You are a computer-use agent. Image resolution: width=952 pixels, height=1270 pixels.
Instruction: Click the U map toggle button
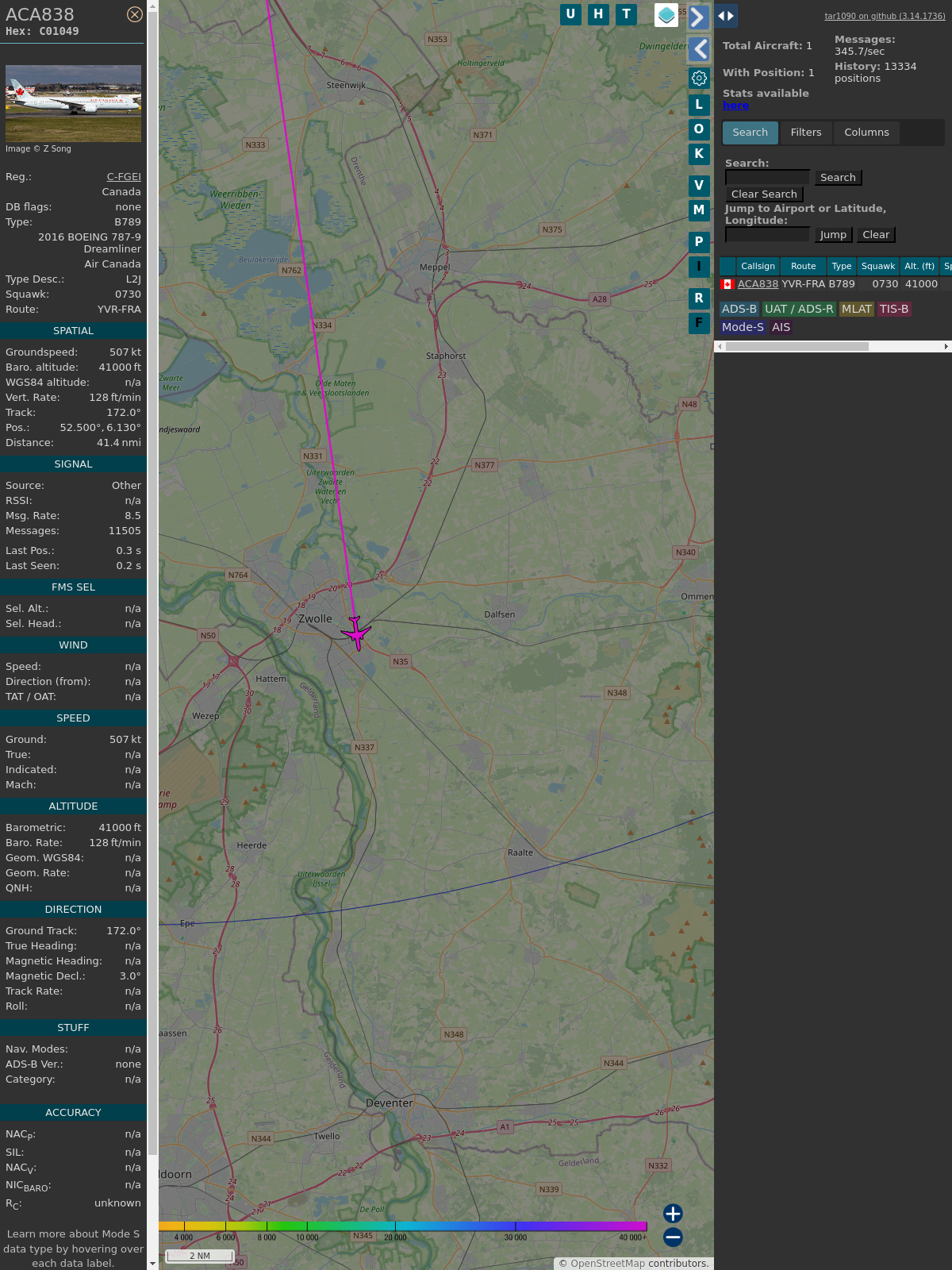tap(570, 14)
